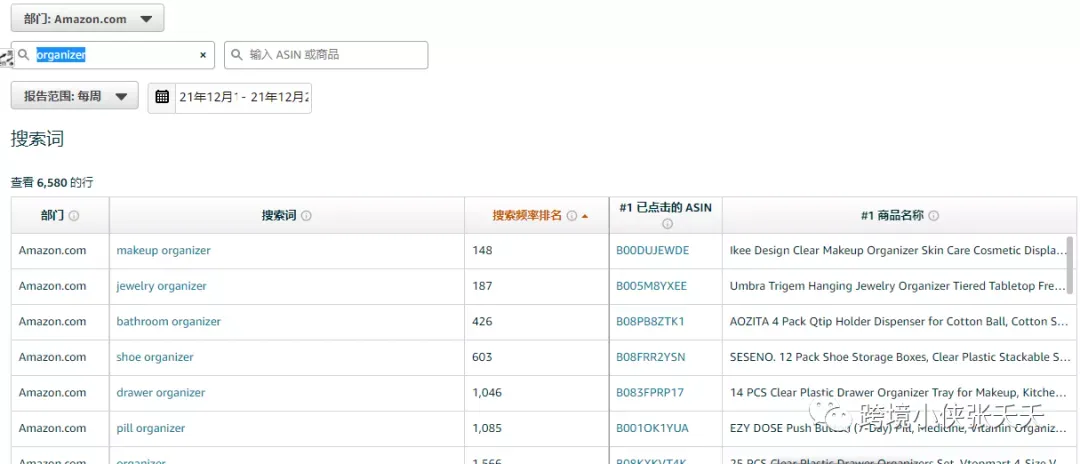Open the 部门 Amazon.com dropdown

(87, 19)
